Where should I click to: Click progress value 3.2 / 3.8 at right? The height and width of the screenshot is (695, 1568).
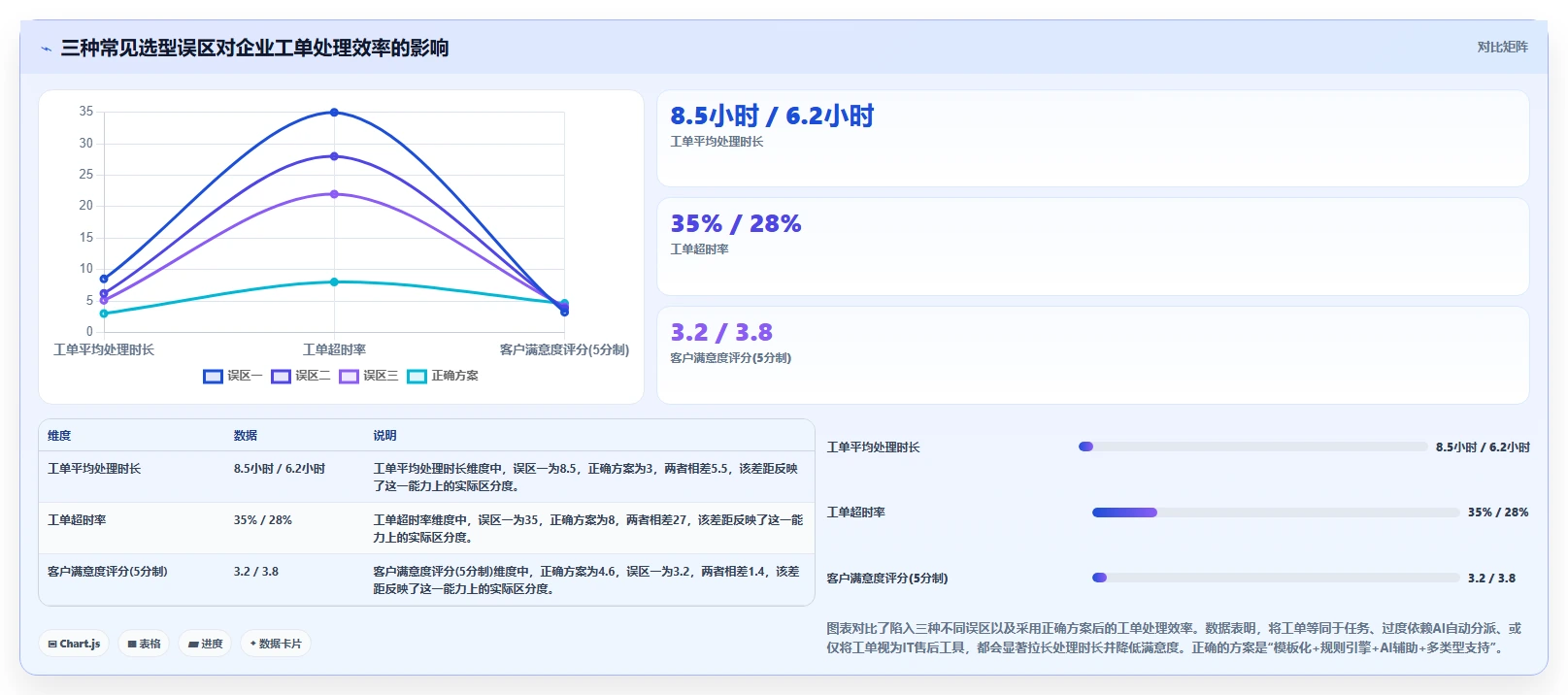coord(1491,578)
